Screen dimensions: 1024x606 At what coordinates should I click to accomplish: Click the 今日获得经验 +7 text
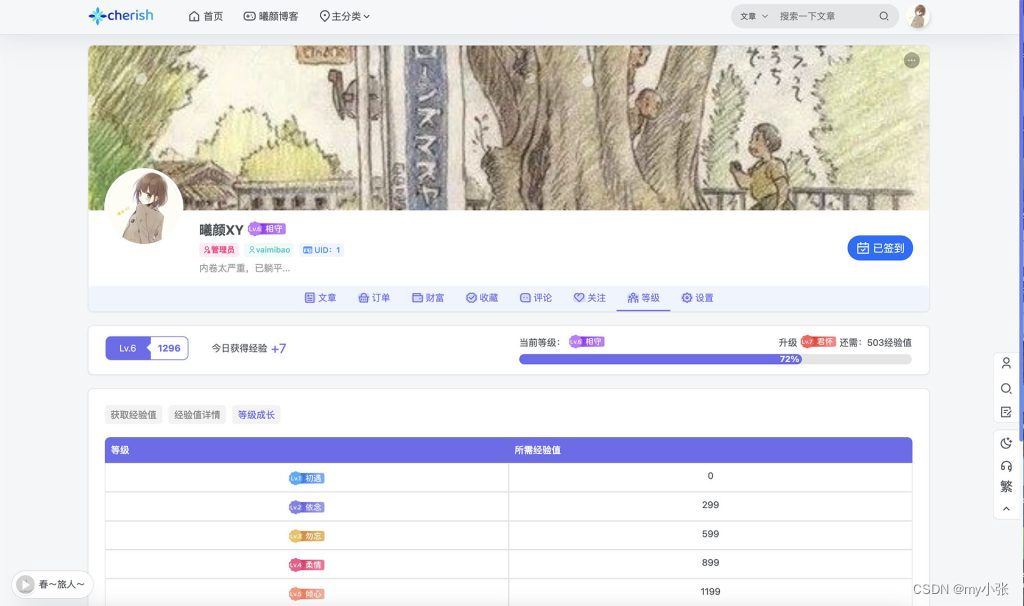(249, 348)
